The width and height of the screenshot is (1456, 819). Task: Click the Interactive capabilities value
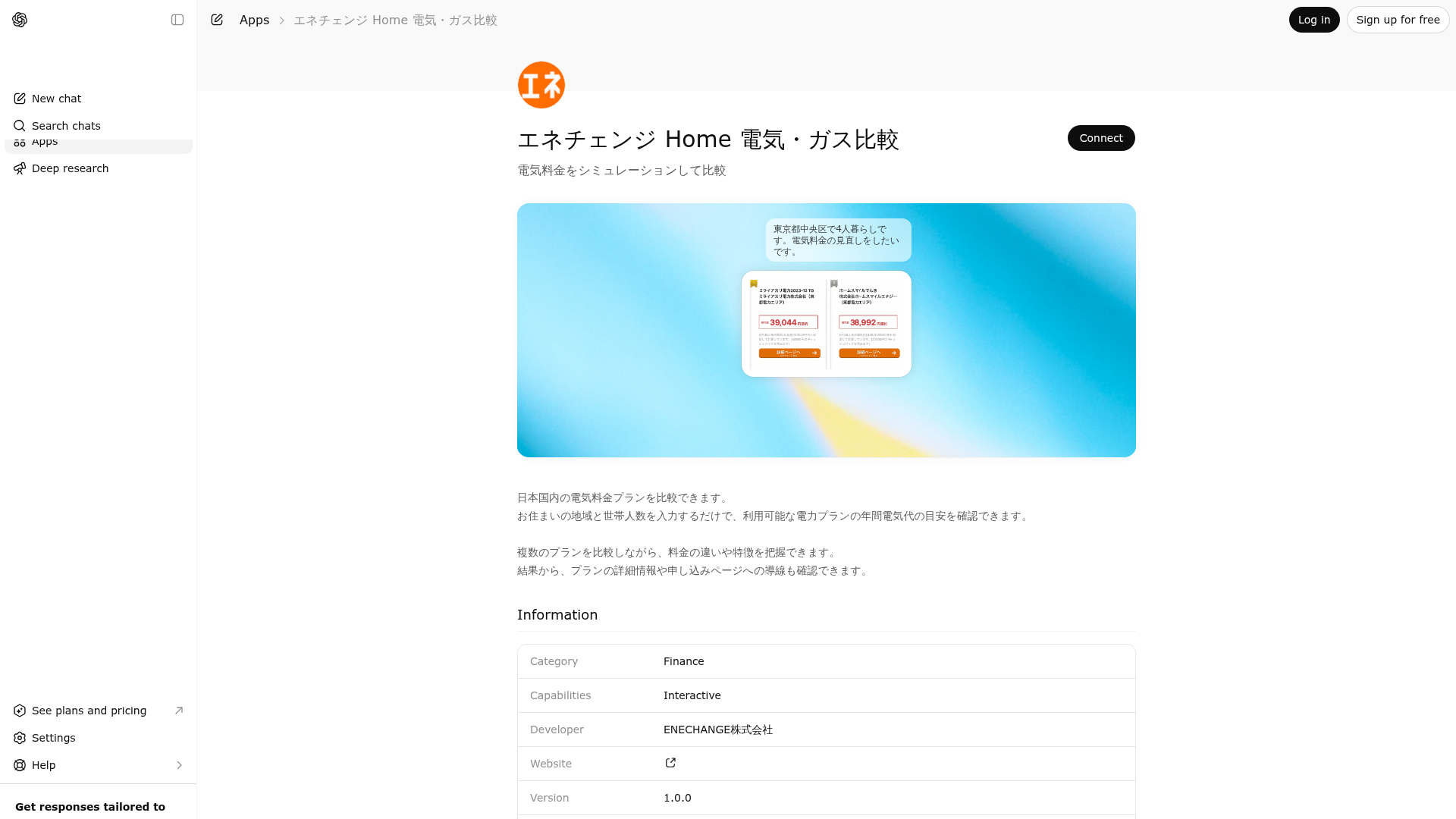692,695
